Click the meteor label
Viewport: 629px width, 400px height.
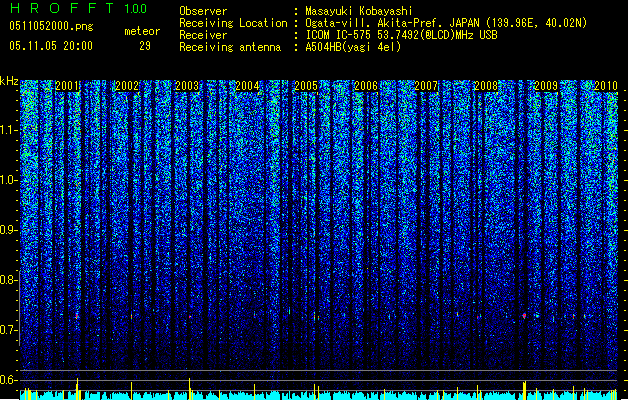click(142, 31)
